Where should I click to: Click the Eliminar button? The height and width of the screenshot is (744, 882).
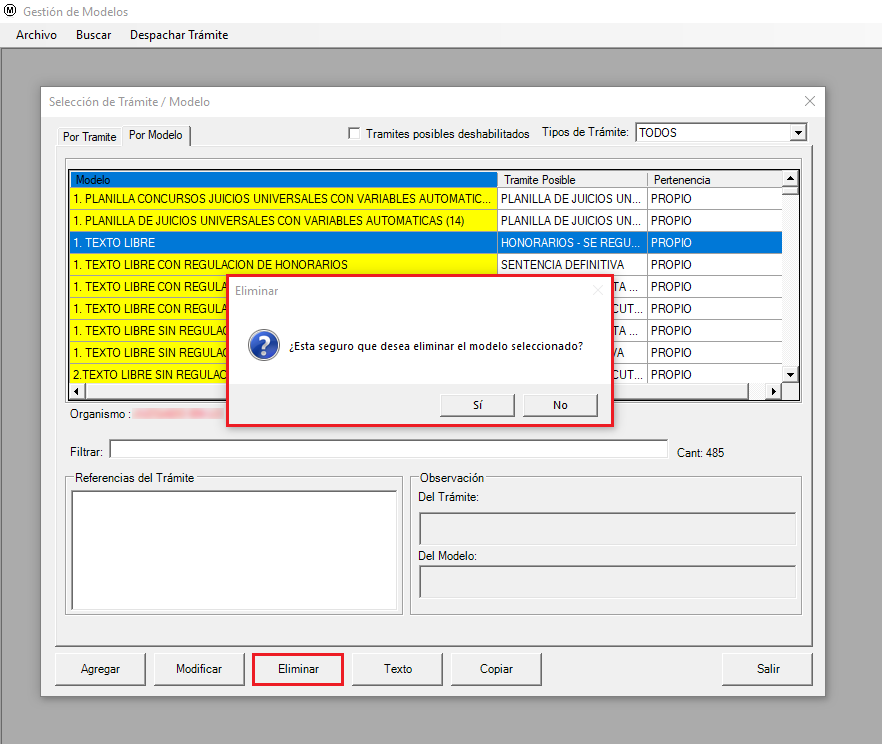298,669
